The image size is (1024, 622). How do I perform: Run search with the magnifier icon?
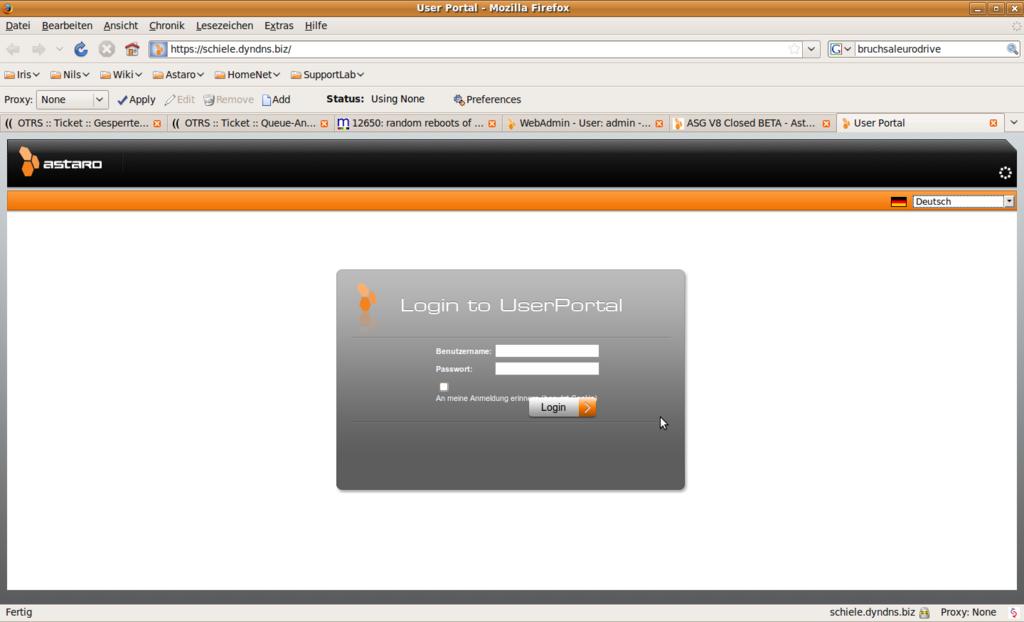coord(1012,49)
